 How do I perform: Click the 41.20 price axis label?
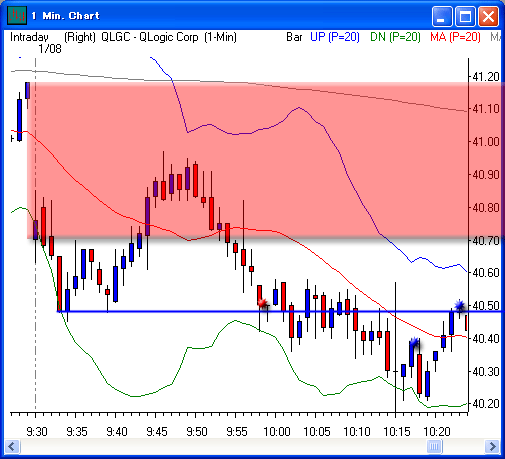[x=486, y=77]
